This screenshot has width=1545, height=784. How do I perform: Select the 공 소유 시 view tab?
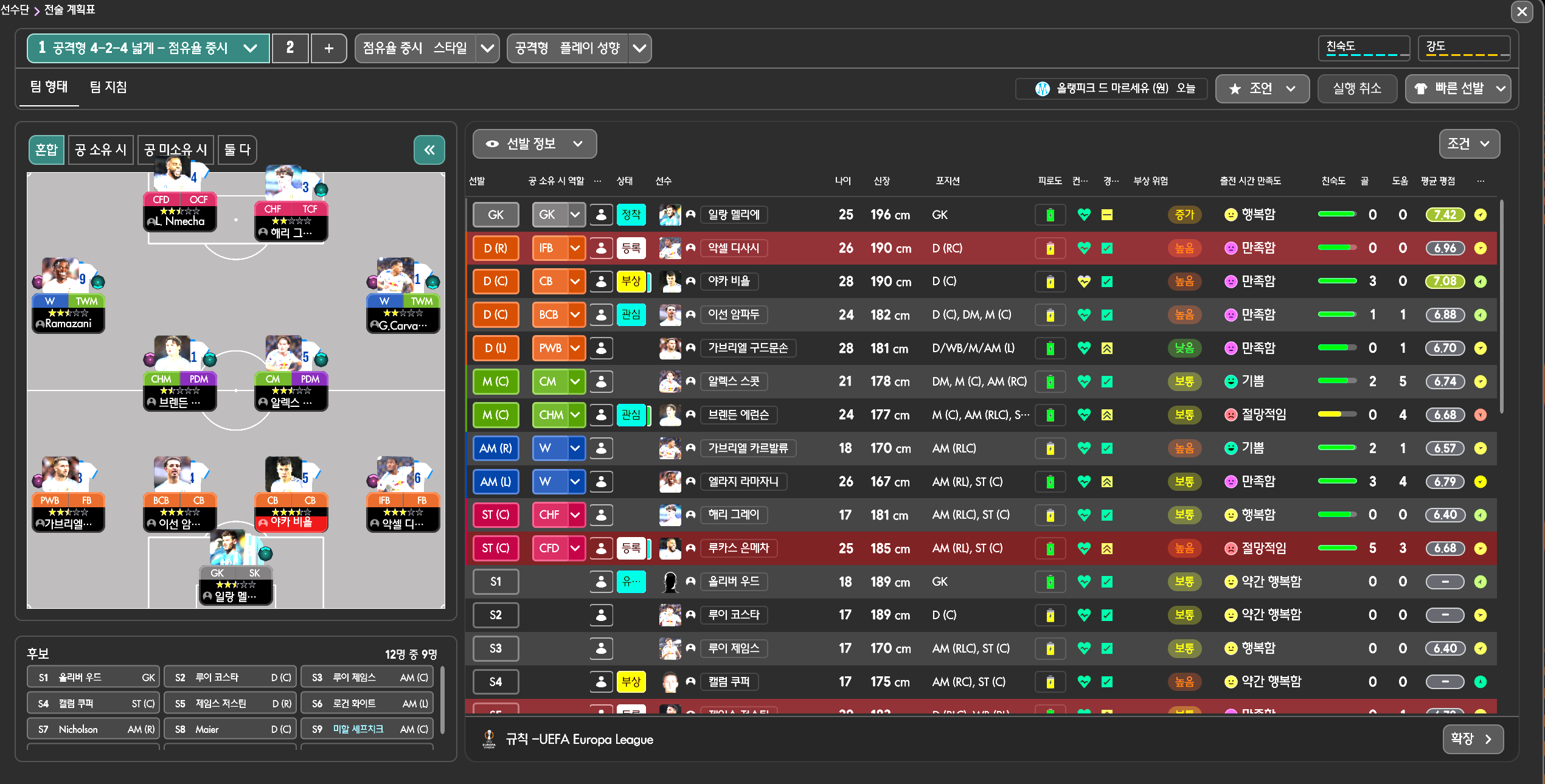tap(100, 150)
